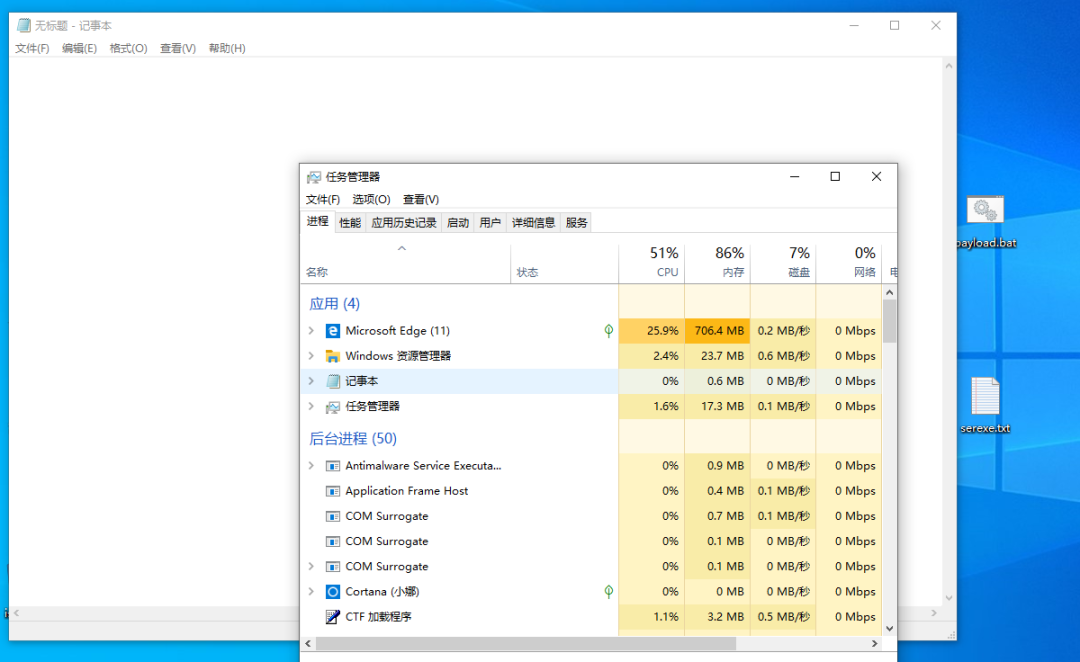
Task: Click the 应用 (4) group header
Action: pyautogui.click(x=334, y=304)
